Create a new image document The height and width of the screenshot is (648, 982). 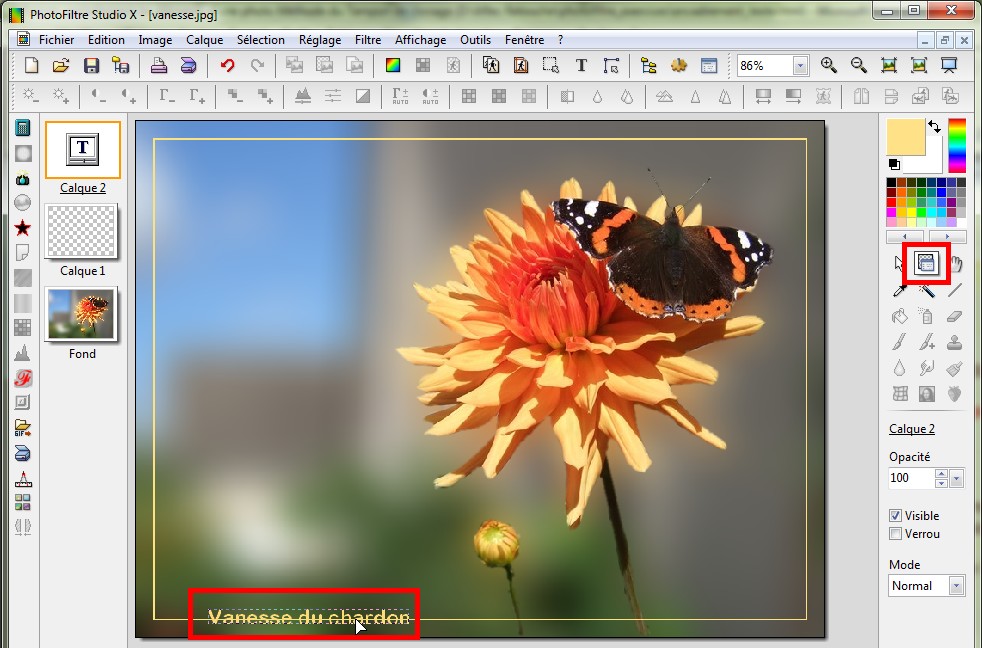click(31, 65)
